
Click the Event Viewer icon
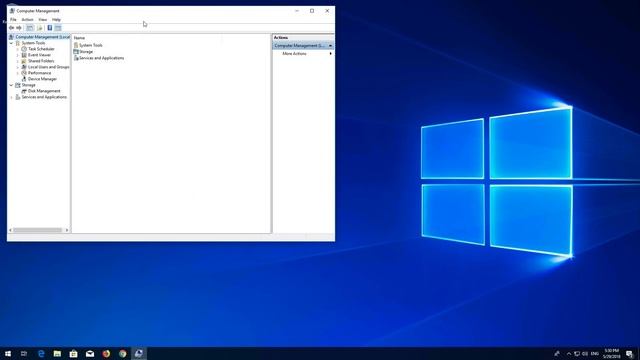tap(24, 55)
